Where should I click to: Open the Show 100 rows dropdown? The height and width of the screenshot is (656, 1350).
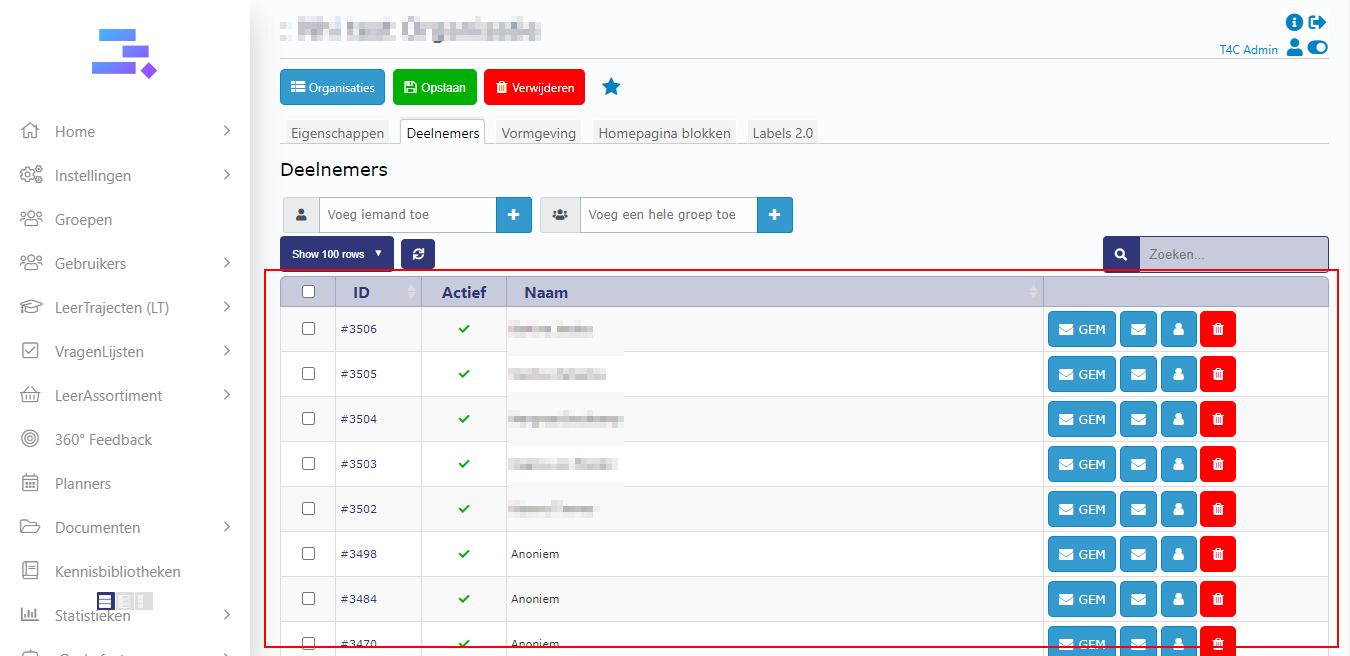click(336, 254)
